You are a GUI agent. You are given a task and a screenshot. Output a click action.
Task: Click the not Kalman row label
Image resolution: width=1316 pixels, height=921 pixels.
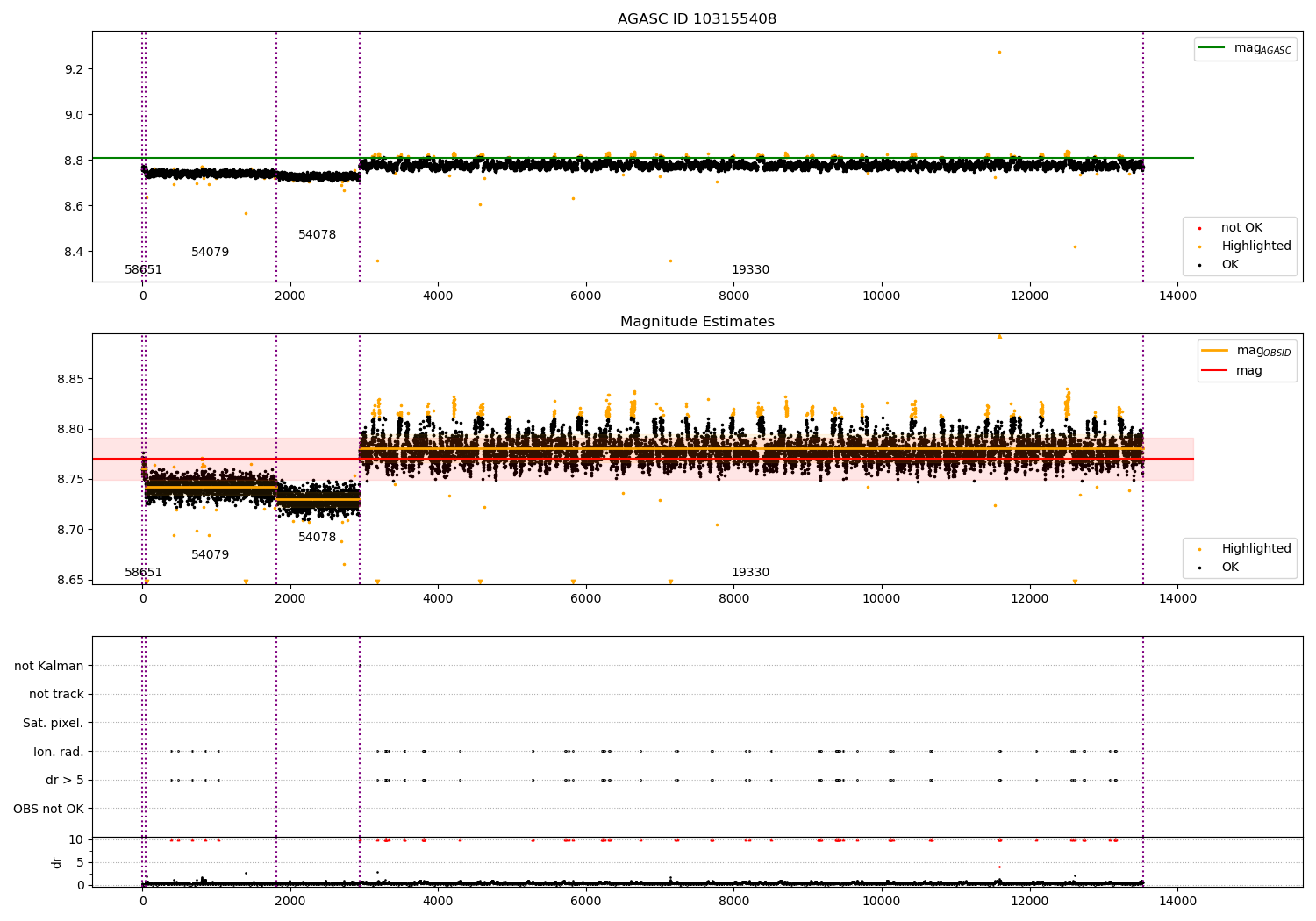[x=48, y=667]
